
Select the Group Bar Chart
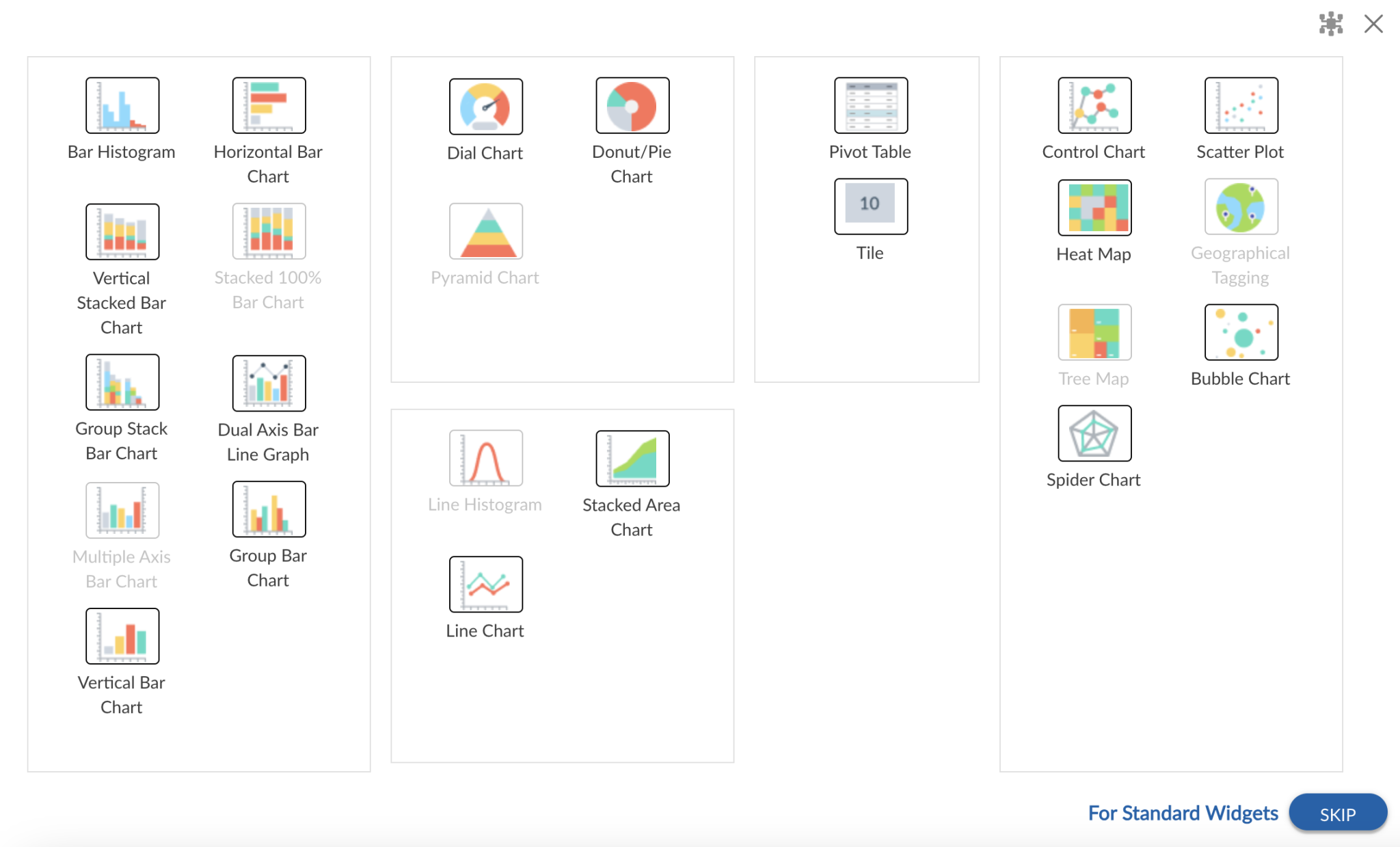tap(268, 509)
